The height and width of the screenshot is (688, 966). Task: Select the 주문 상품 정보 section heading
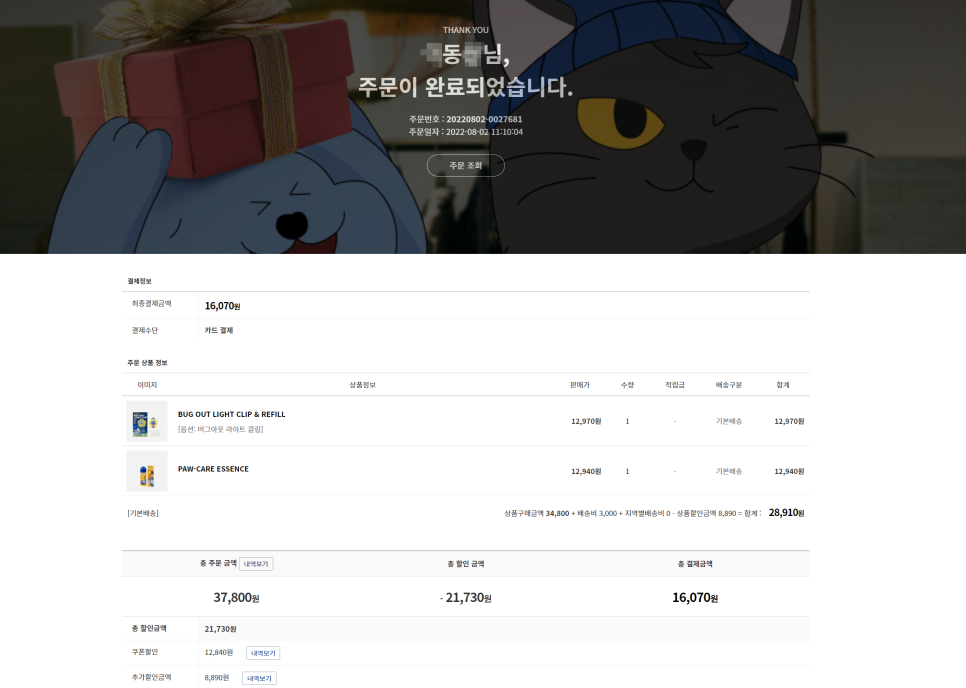coord(147,363)
